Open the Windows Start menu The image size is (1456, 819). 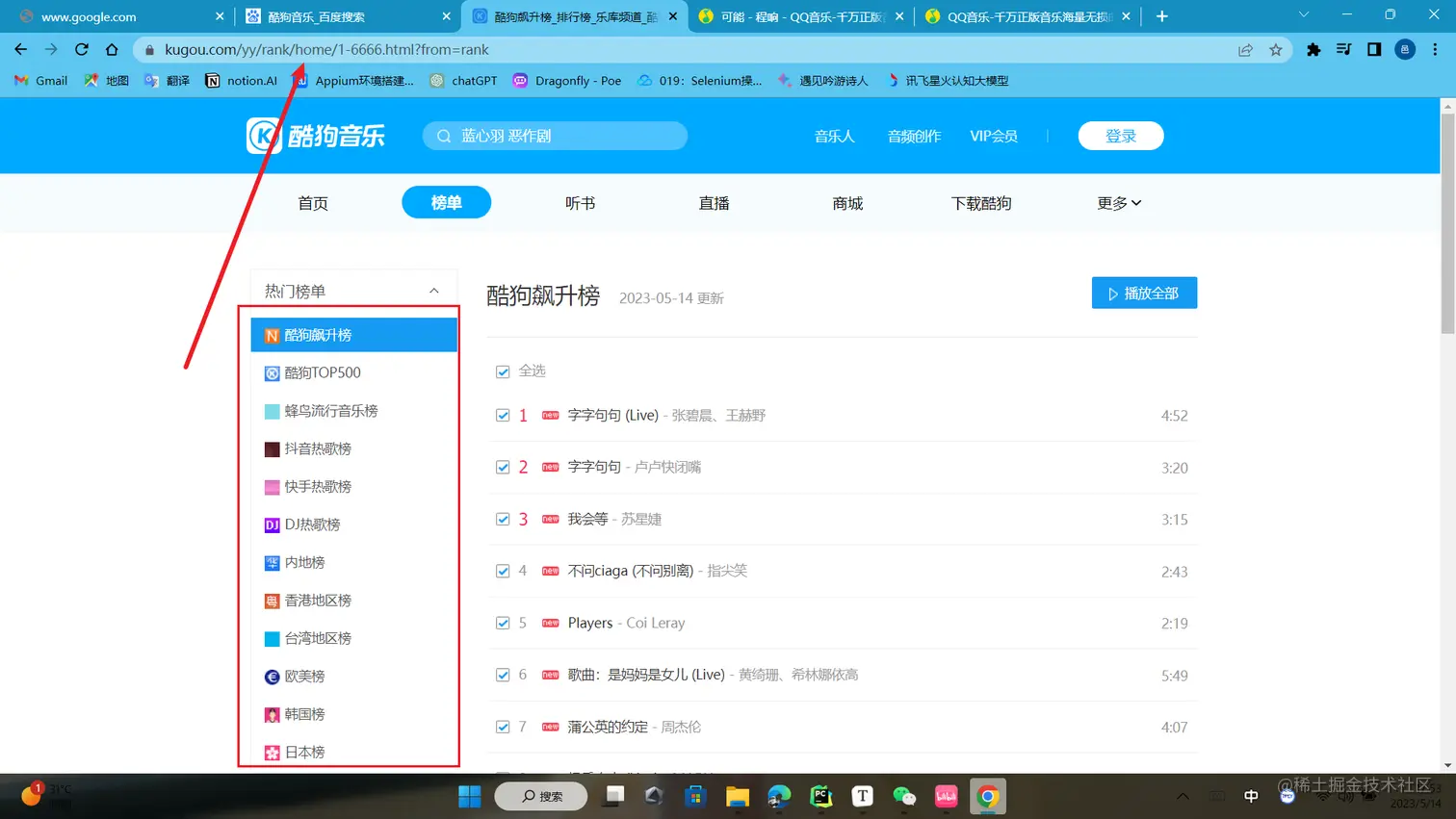[x=469, y=796]
